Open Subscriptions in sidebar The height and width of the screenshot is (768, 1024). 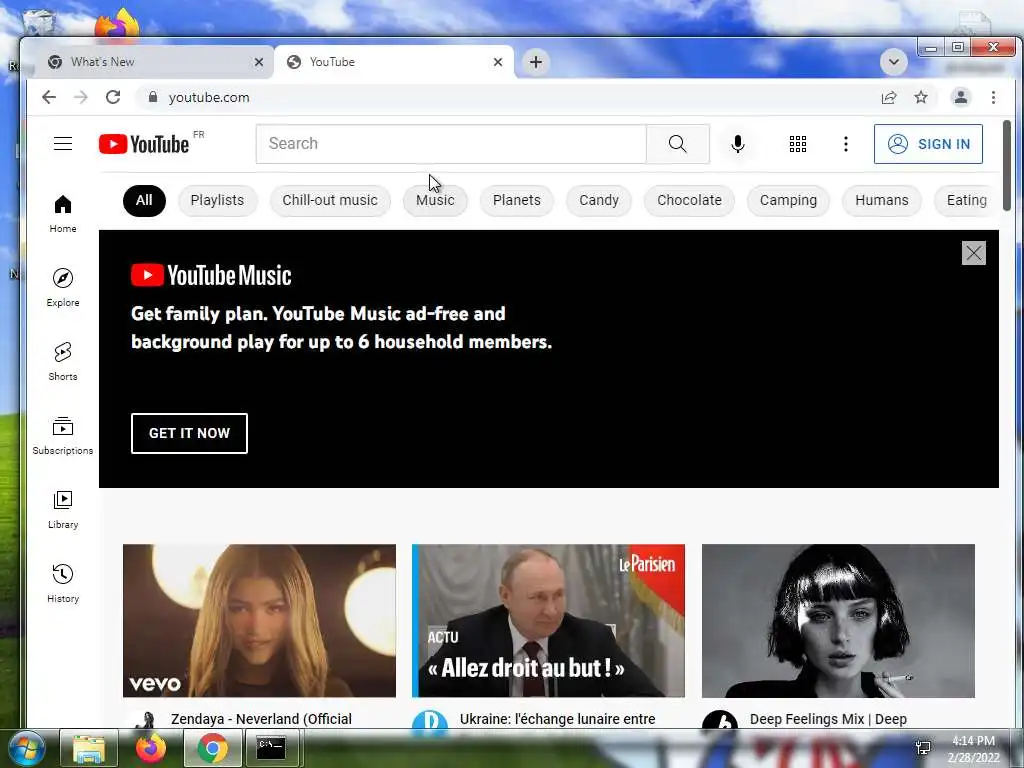pos(63,436)
